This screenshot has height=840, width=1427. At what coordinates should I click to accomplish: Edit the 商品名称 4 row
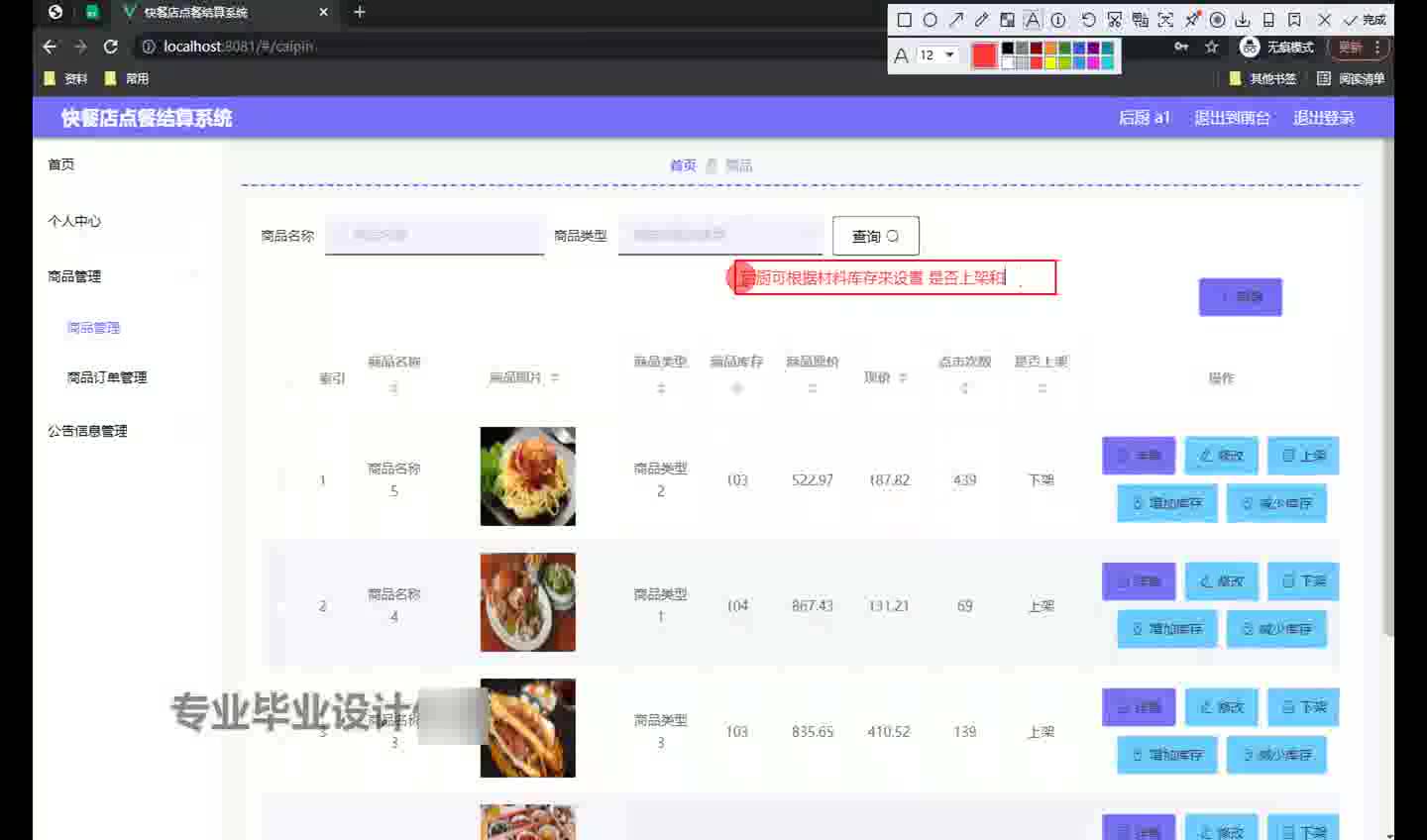coord(1222,581)
